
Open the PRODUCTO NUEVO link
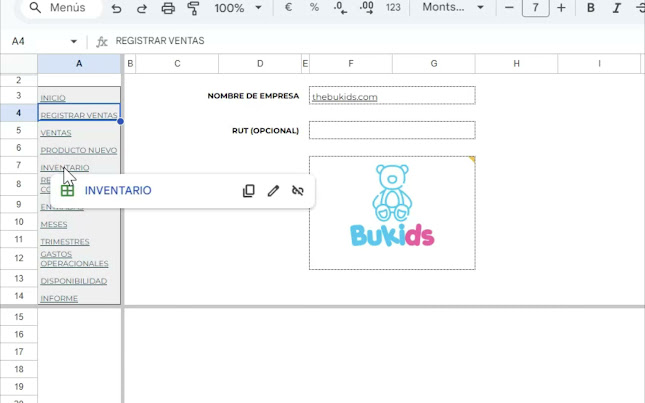[79, 150]
